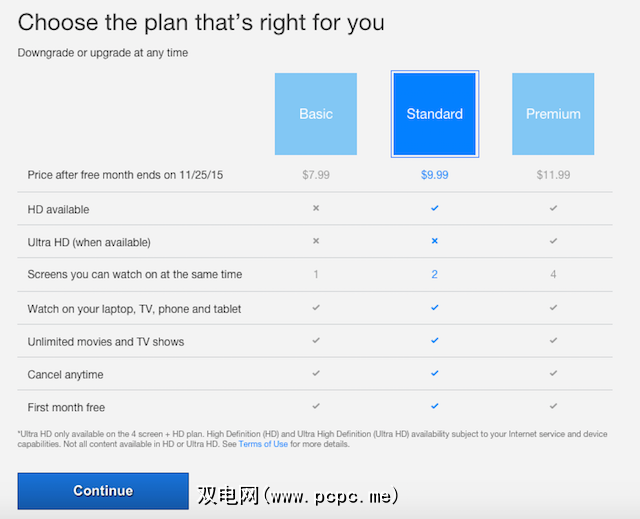640x519 pixels.
Task: Open the Terms of Use link
Action: tap(263, 444)
